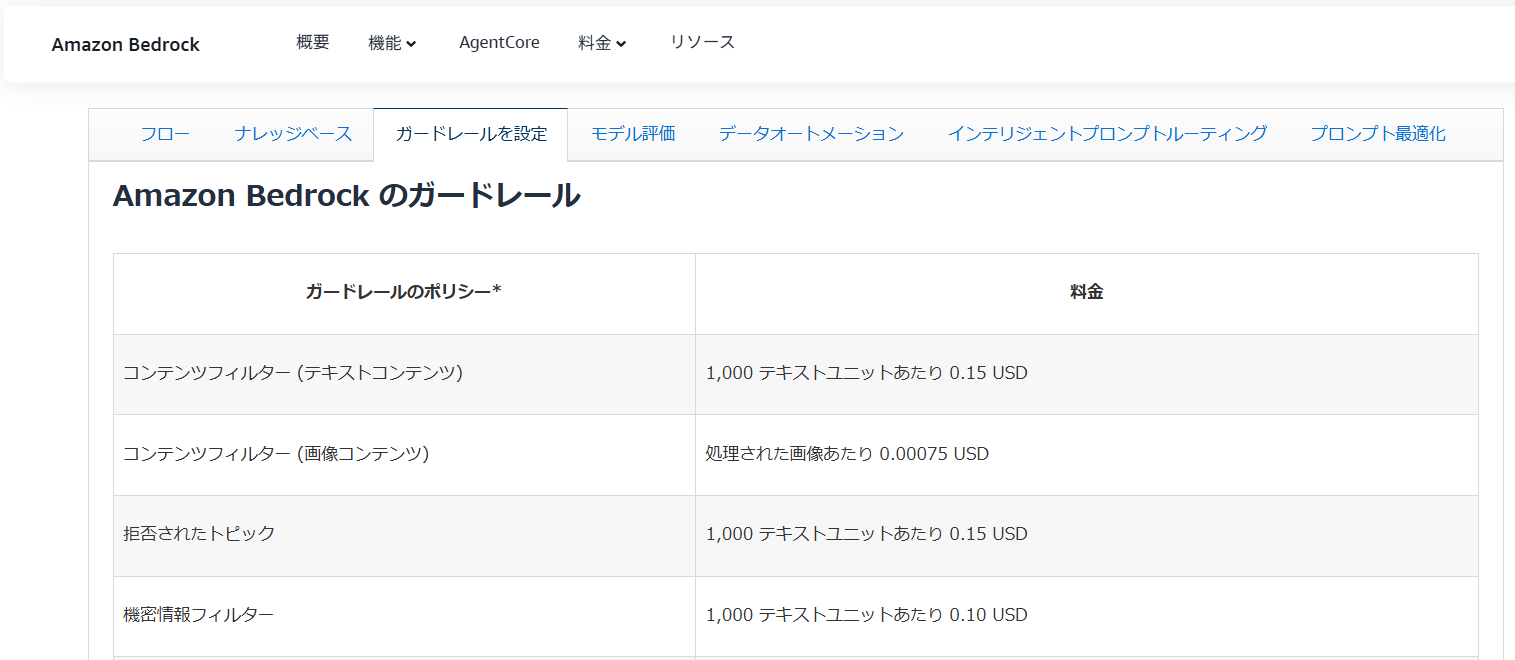Switch to the フロー tab

coord(165,134)
